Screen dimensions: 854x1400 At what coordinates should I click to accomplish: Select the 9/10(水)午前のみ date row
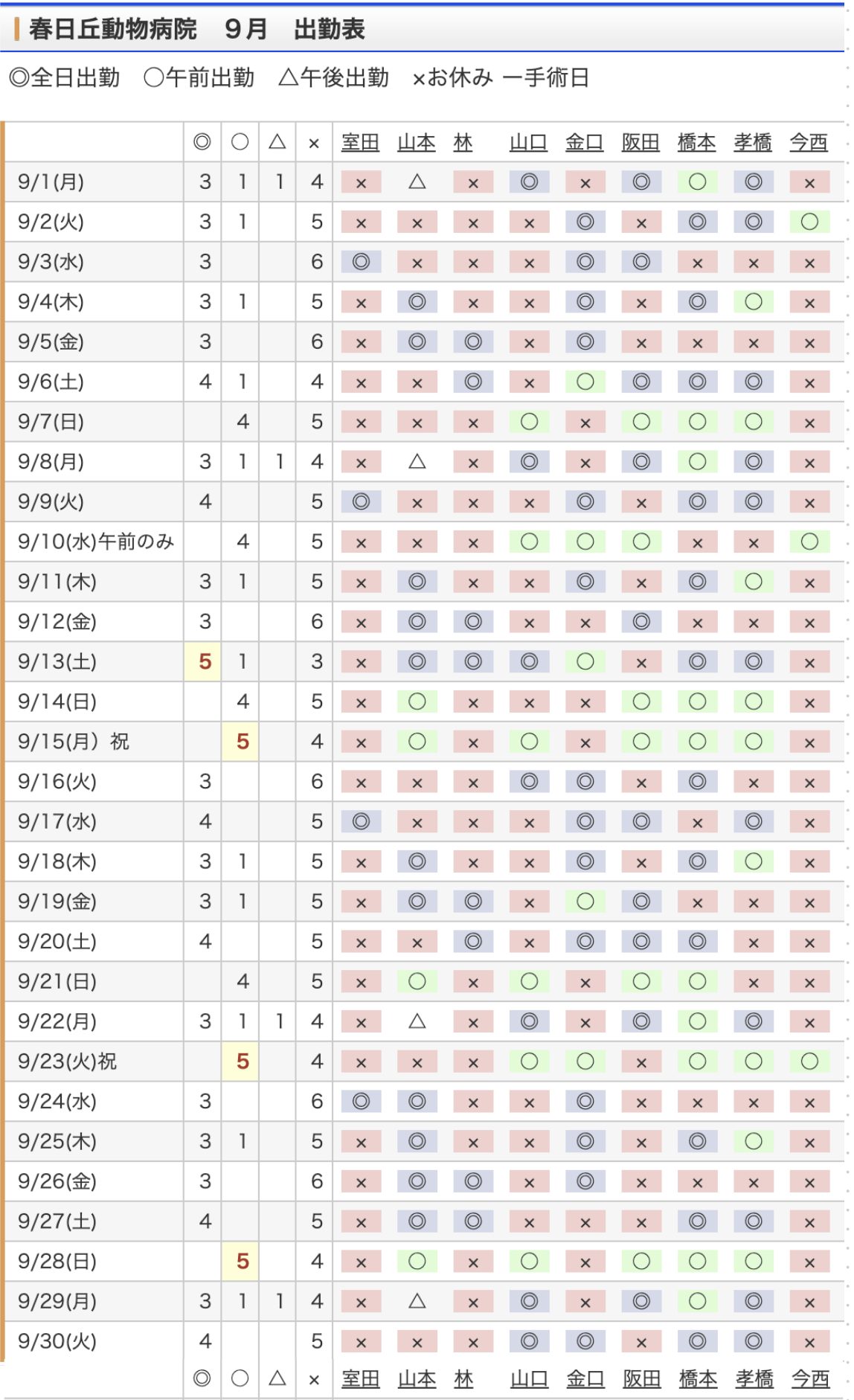[424, 542]
